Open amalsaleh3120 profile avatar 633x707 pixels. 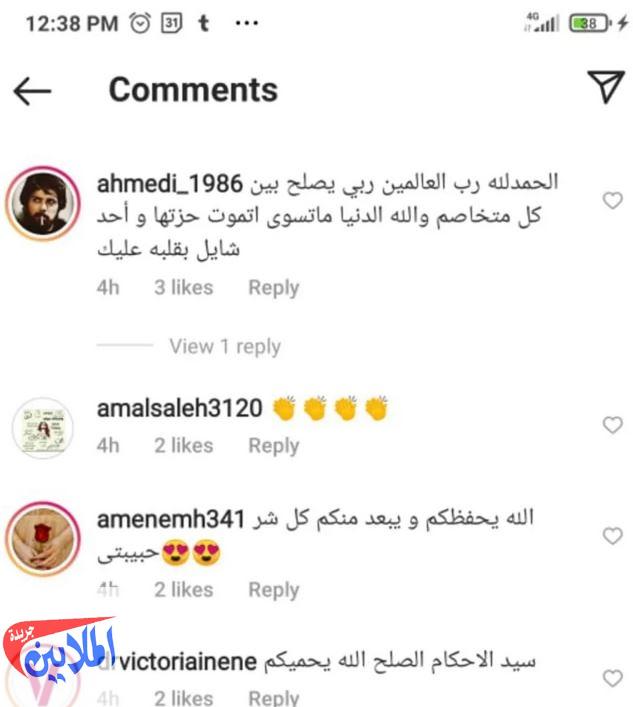click(x=43, y=428)
